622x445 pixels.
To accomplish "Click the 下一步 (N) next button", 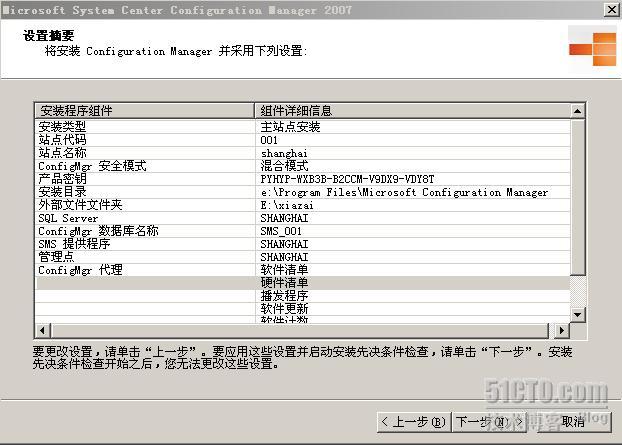I will pyautogui.click(x=489, y=422).
